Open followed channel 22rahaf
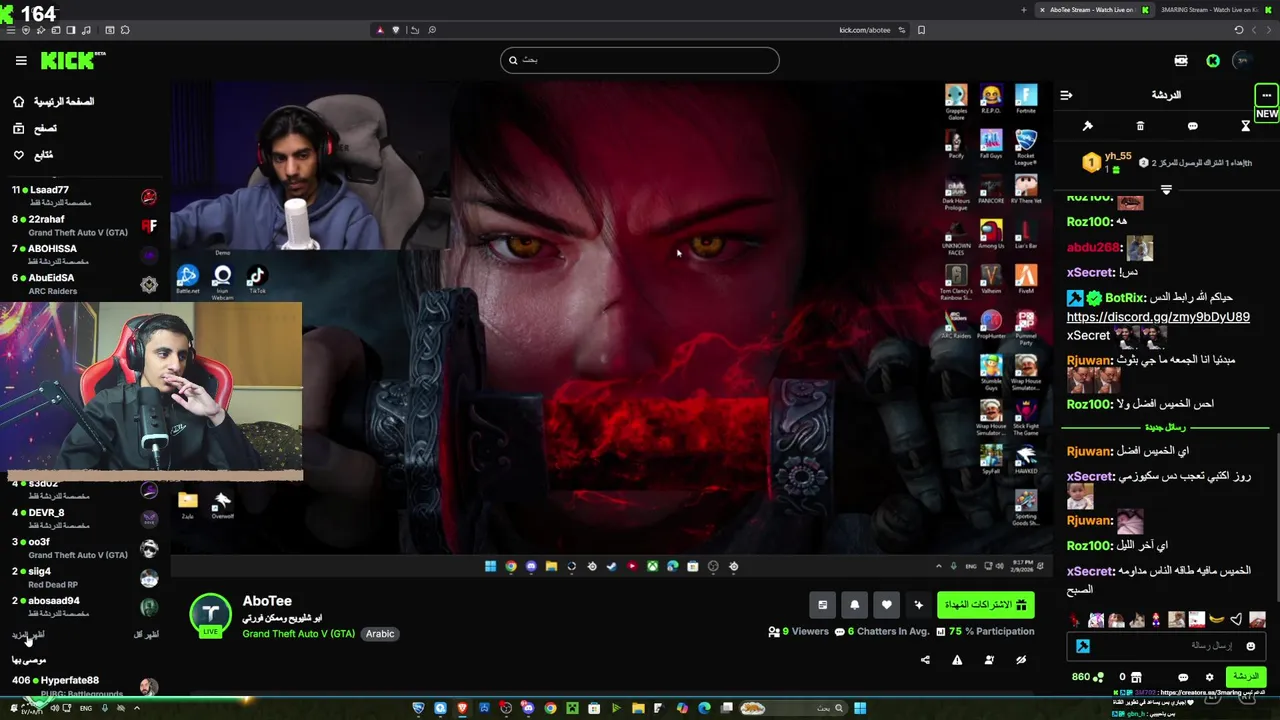 pyautogui.click(x=84, y=225)
